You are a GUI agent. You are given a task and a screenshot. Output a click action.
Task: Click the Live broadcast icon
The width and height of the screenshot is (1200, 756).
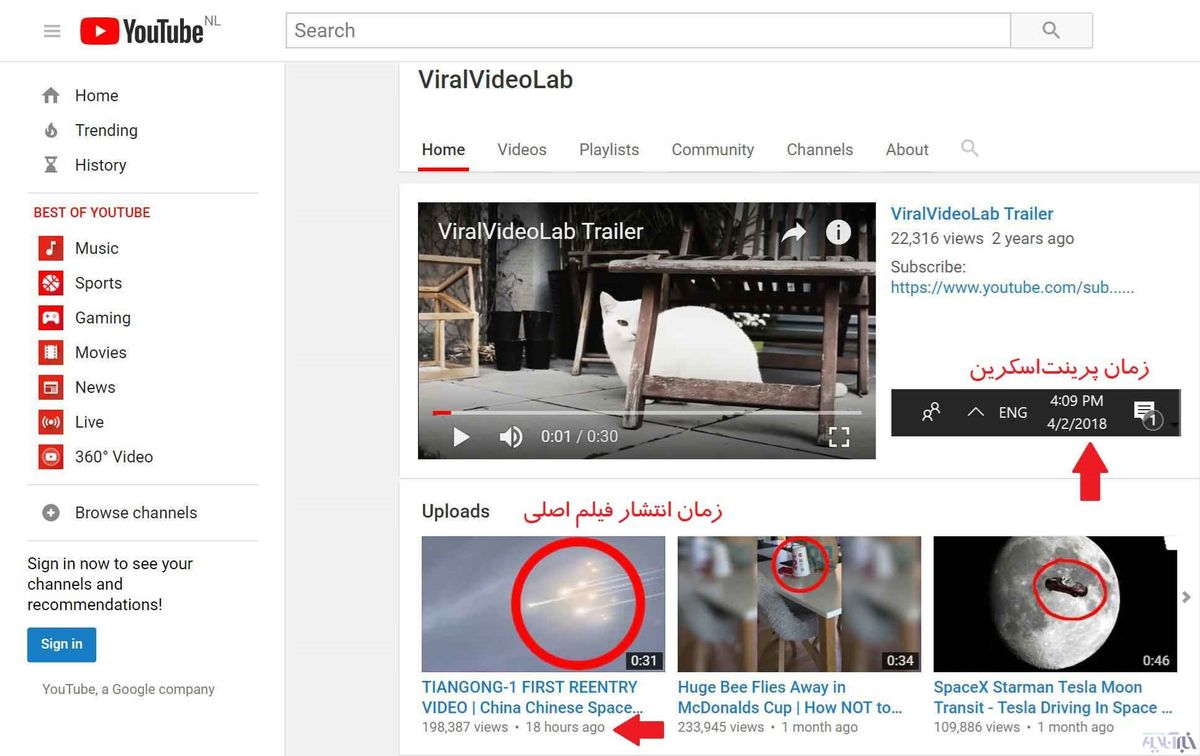click(x=51, y=422)
